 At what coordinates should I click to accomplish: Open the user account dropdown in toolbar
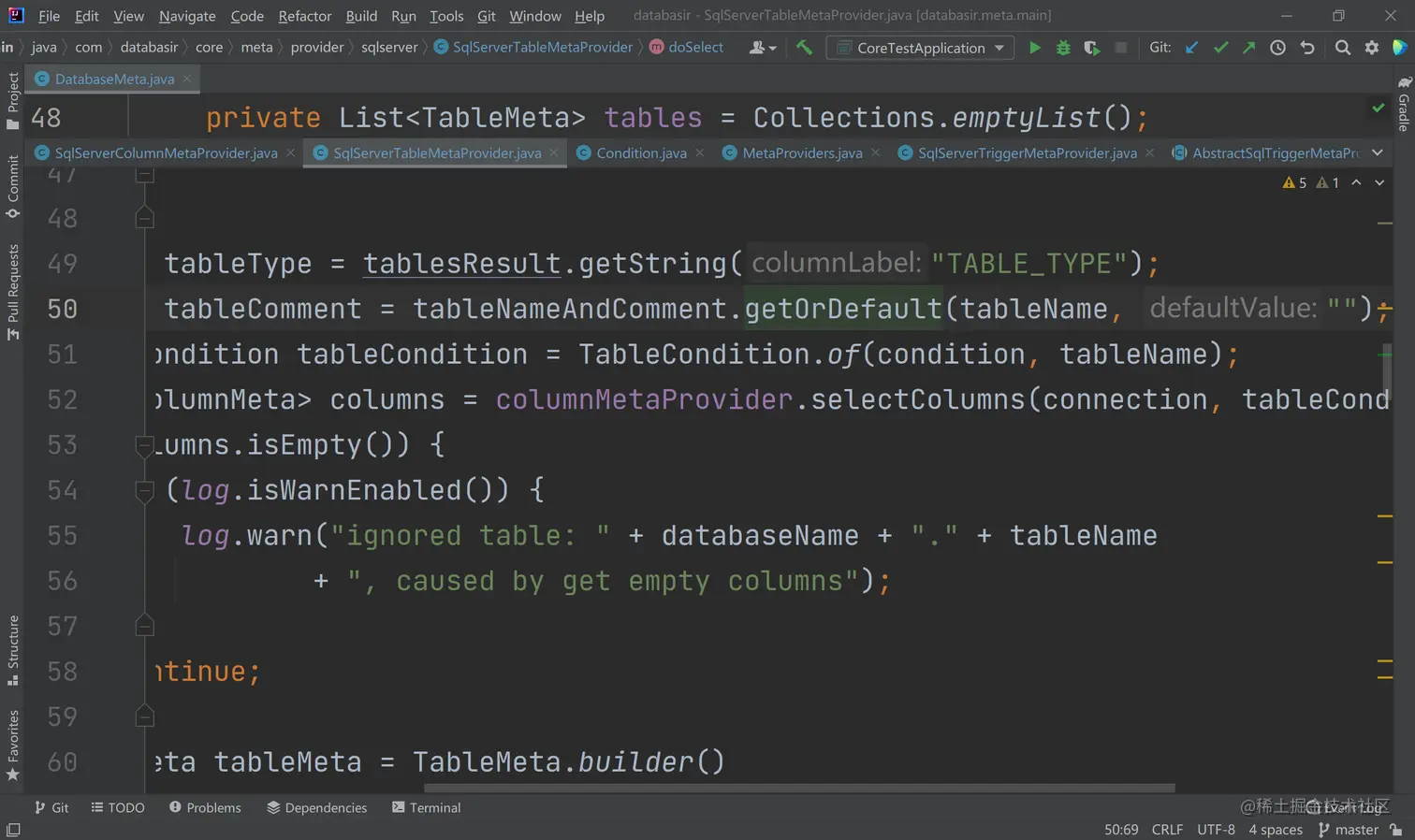763,48
